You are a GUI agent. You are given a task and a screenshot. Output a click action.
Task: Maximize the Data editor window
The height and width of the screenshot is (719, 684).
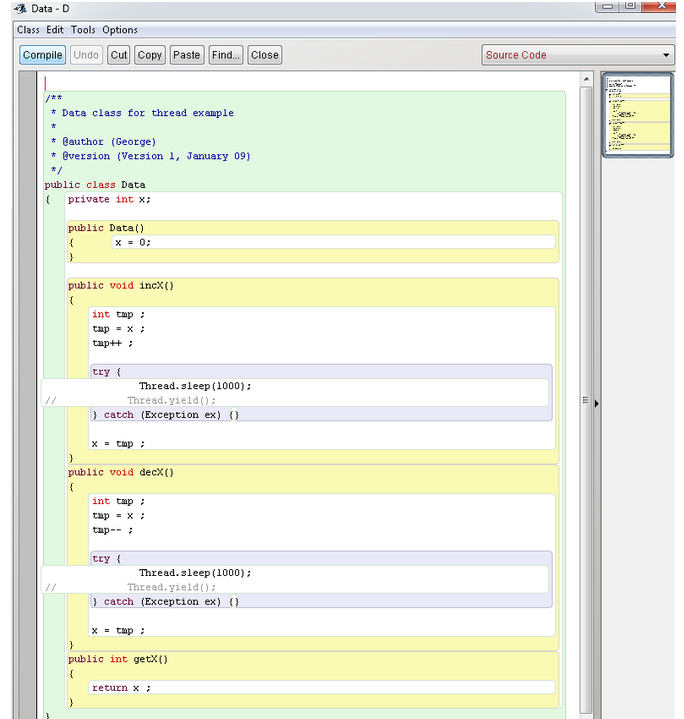click(x=631, y=6)
